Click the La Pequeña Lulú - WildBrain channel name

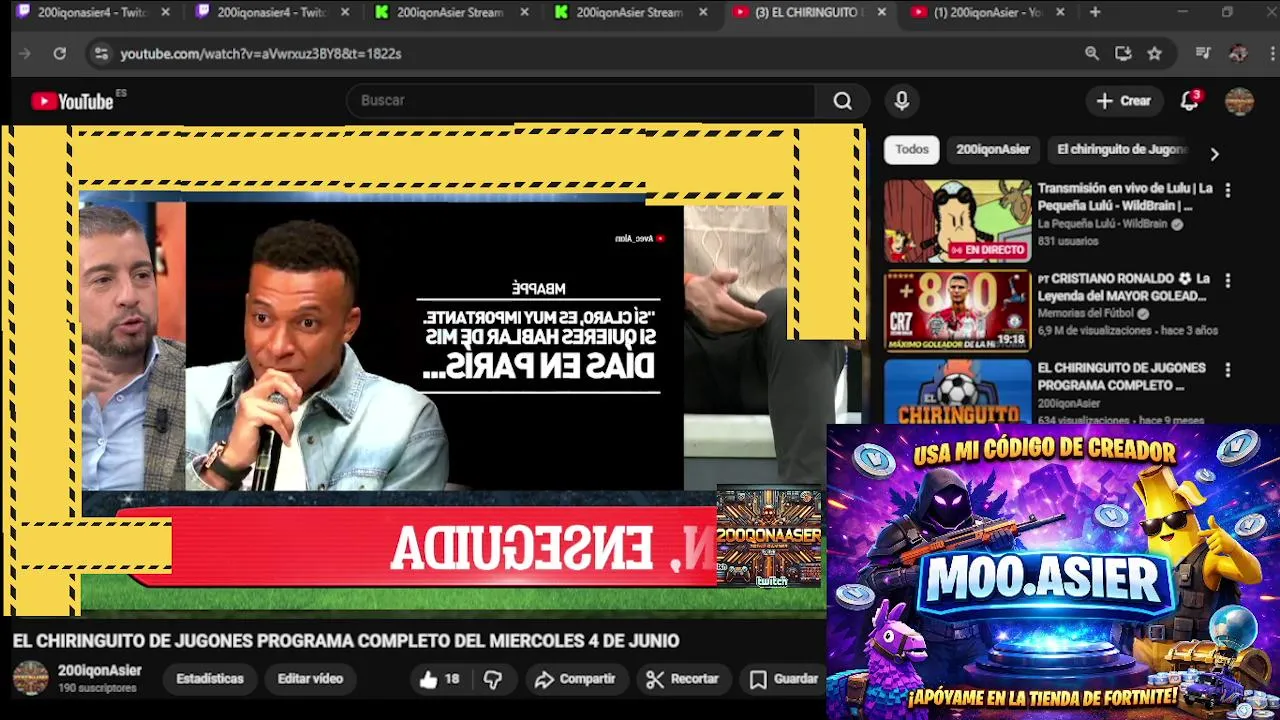[x=1103, y=224]
